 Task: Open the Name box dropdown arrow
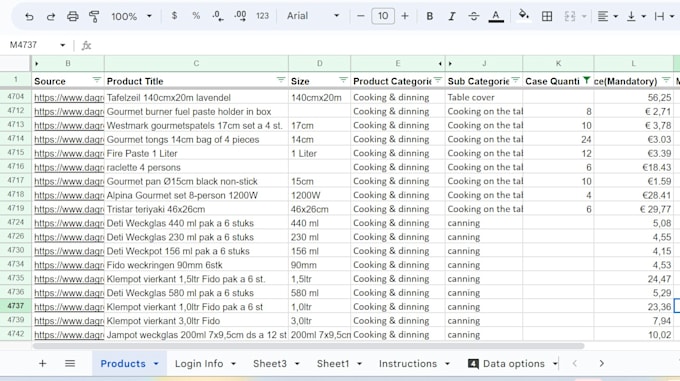62,45
